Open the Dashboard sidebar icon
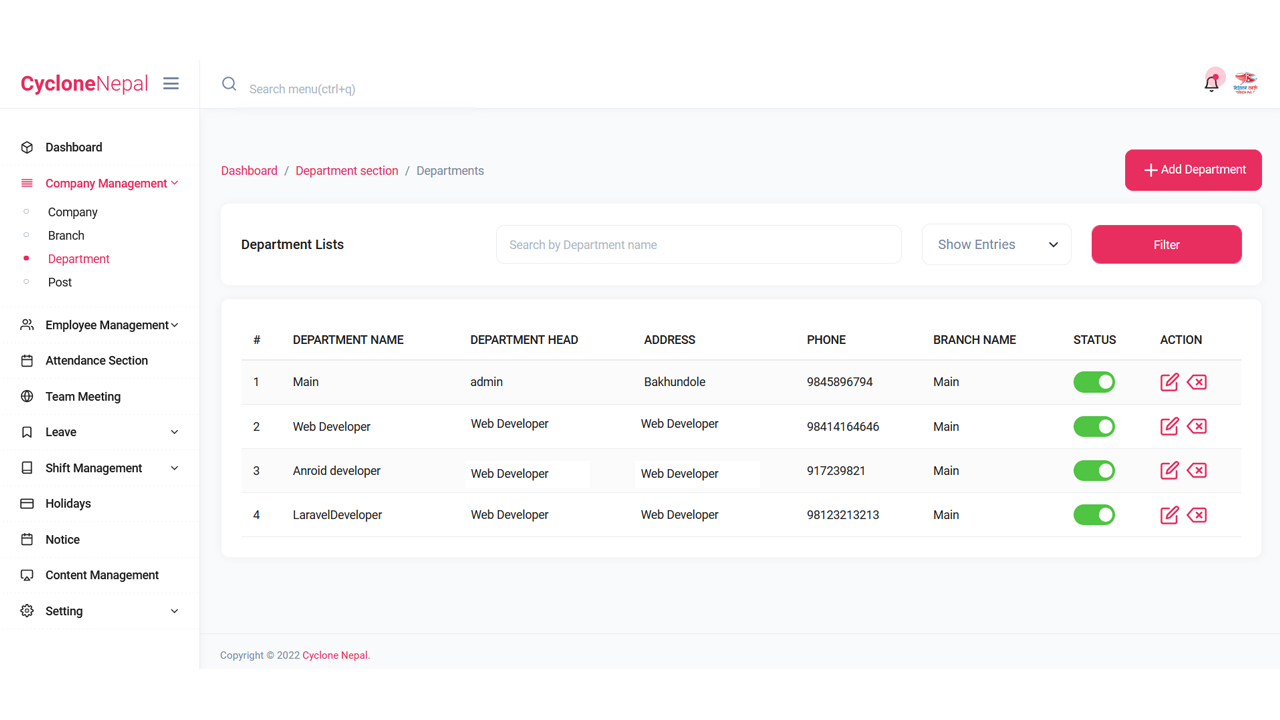 25,147
